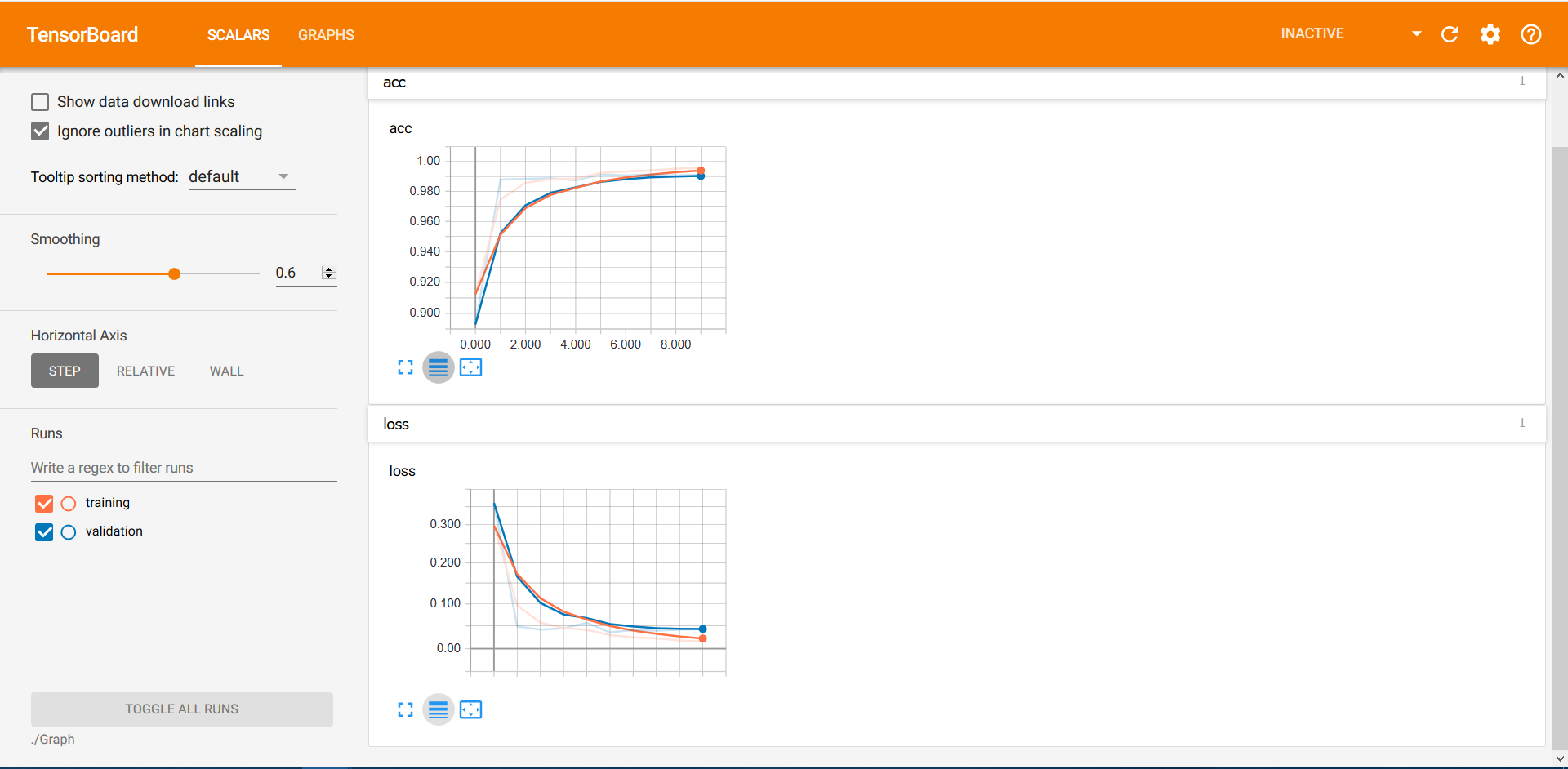Click the training endpoint on acc chart
Viewport: 1568px width, 769px height.
coord(701,171)
